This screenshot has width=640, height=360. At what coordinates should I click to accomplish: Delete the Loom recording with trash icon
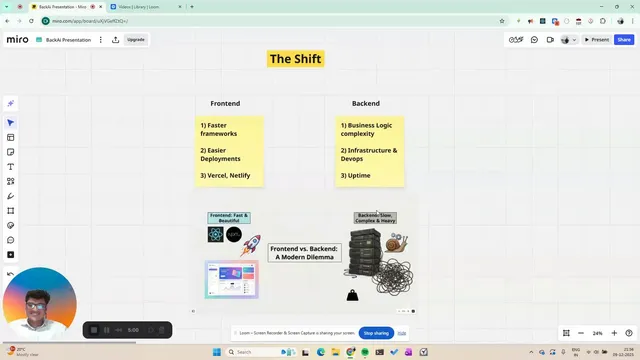[162, 330]
